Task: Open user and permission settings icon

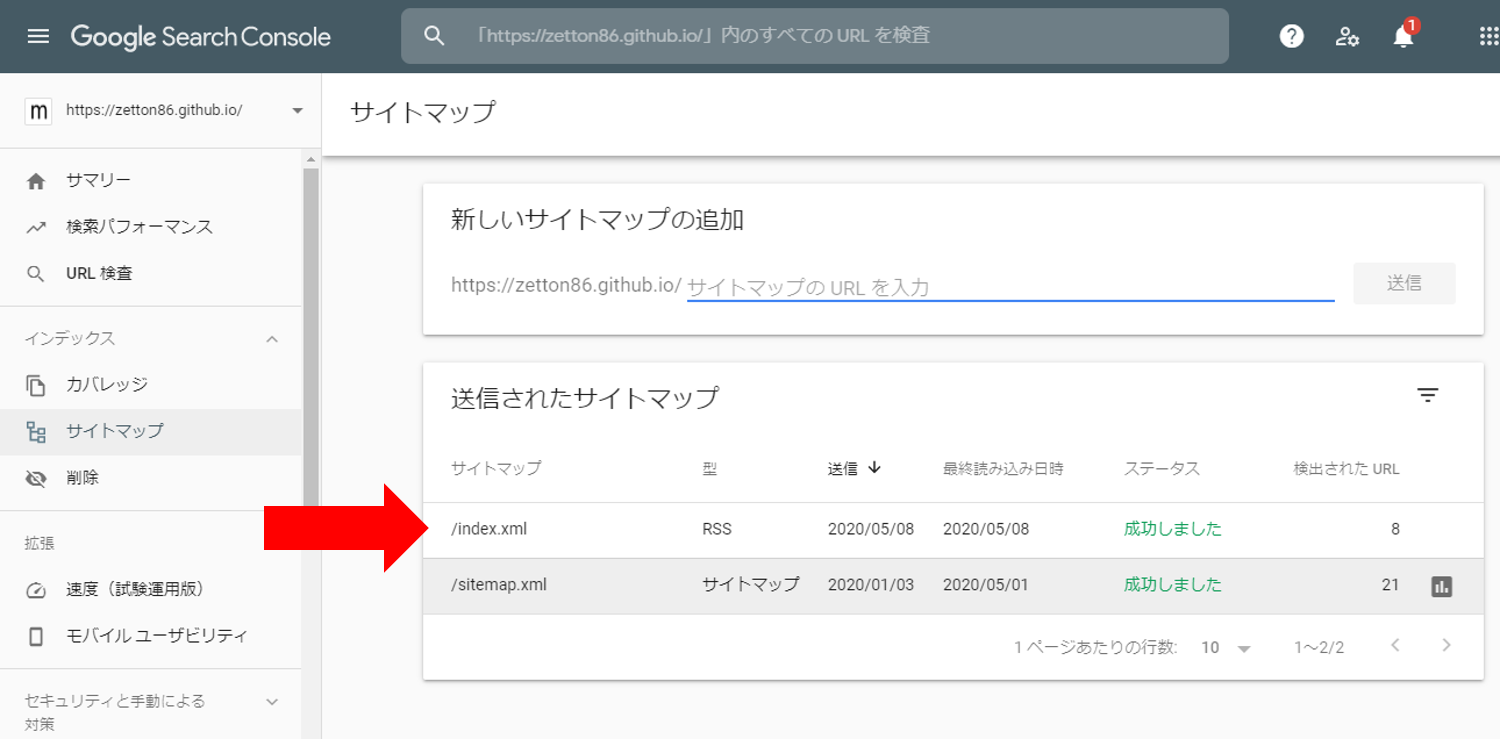Action: coord(1347,37)
